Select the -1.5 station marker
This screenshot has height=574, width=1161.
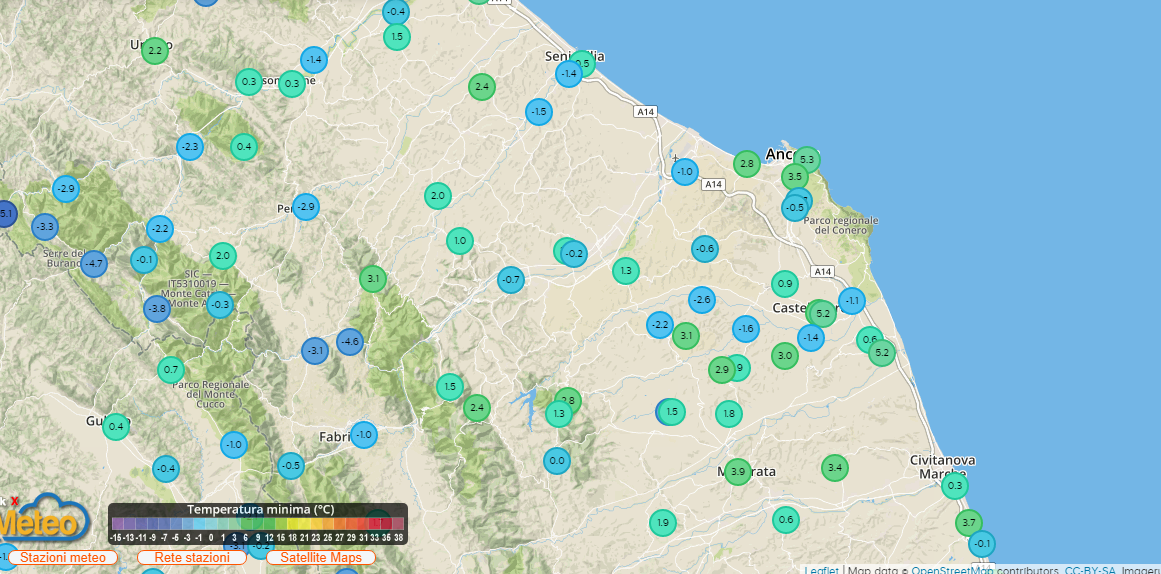539,112
